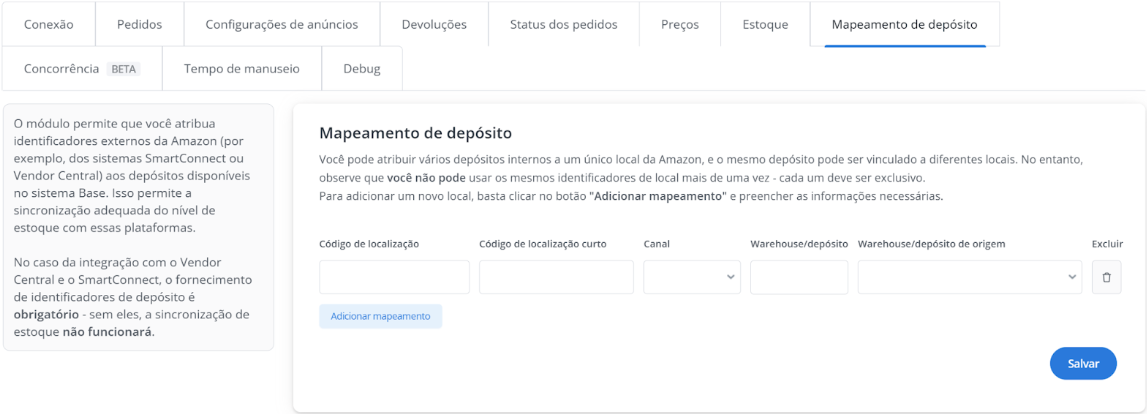
Task: Click the Mapeamento de depósito section heading
Action: pos(415,133)
